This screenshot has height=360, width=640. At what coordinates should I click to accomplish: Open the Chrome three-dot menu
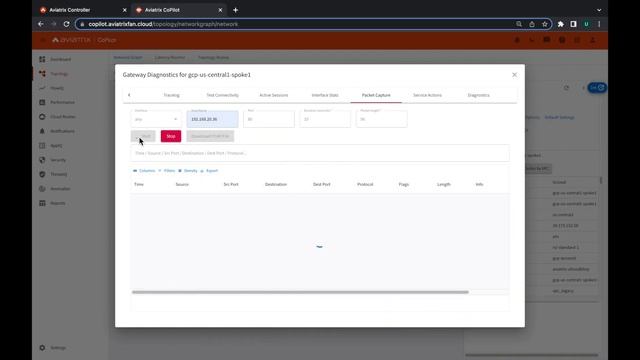[x=599, y=24]
